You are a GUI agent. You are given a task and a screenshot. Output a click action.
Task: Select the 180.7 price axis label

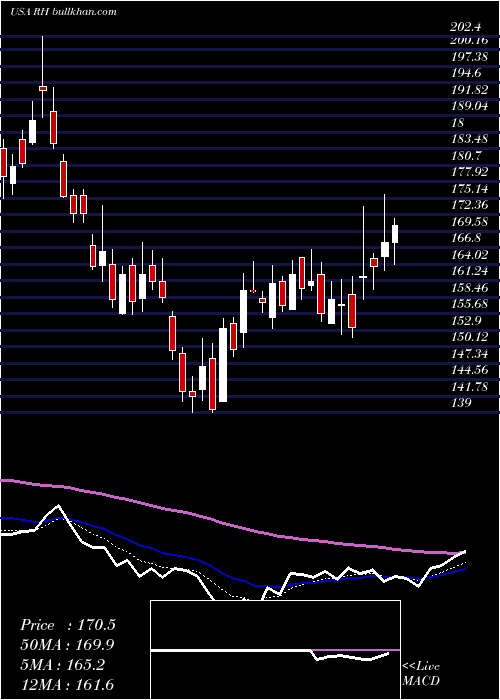click(x=466, y=156)
